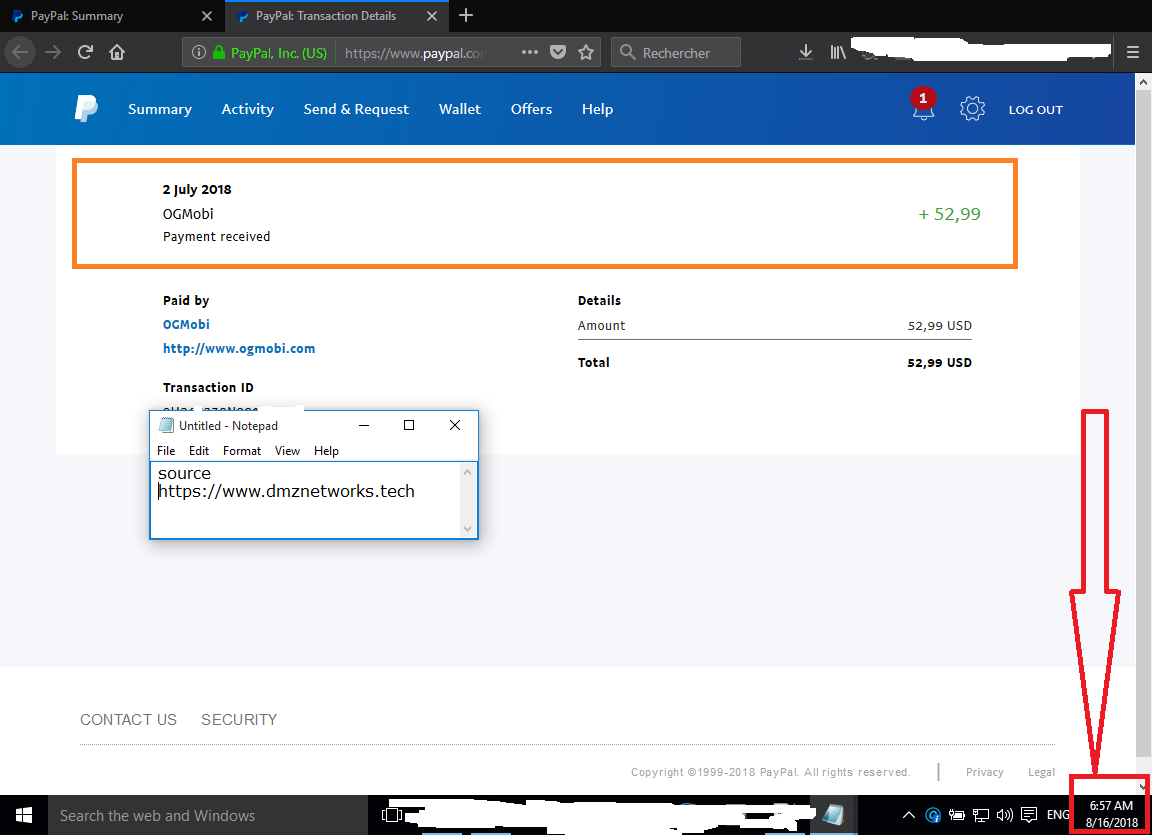Save page to Pocket icon
Viewport: 1152px width, 835px height.
click(x=558, y=52)
